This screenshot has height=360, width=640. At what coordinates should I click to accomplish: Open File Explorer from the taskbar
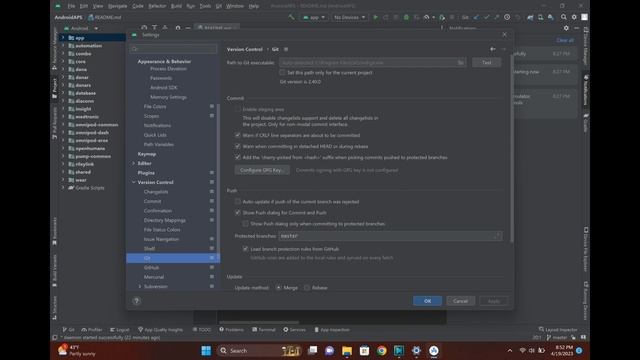[x=347, y=351]
